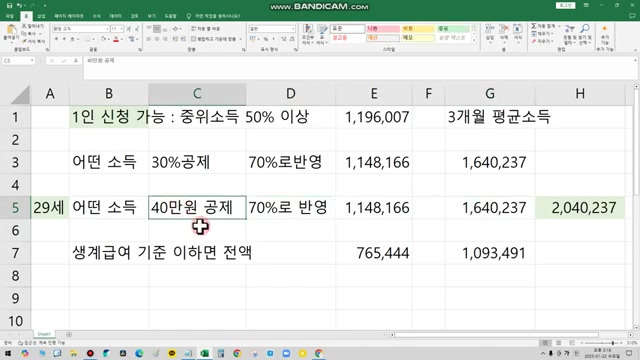Image resolution: width=640 pixels, height=360 pixels.
Task: Toggle Wrap Text button in Alignment group
Action: 205,29
